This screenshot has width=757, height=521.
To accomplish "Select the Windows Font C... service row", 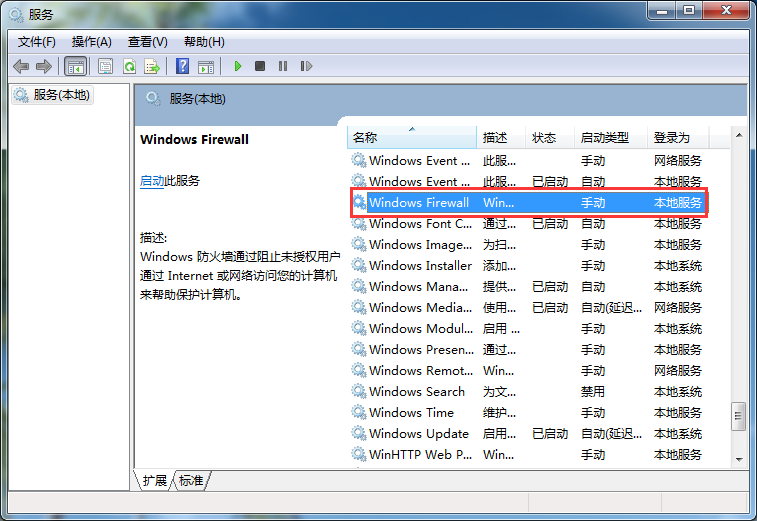I will click(528, 224).
